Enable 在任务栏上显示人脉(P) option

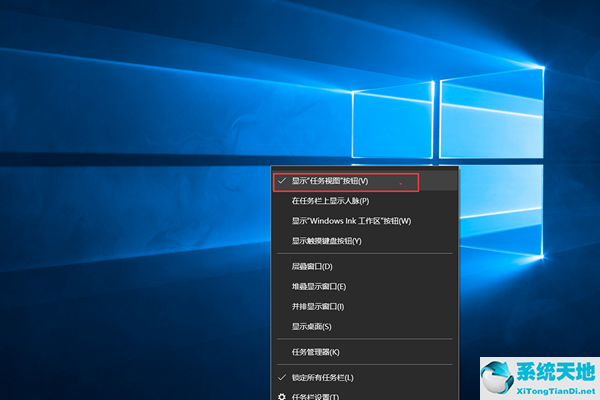(x=329, y=201)
